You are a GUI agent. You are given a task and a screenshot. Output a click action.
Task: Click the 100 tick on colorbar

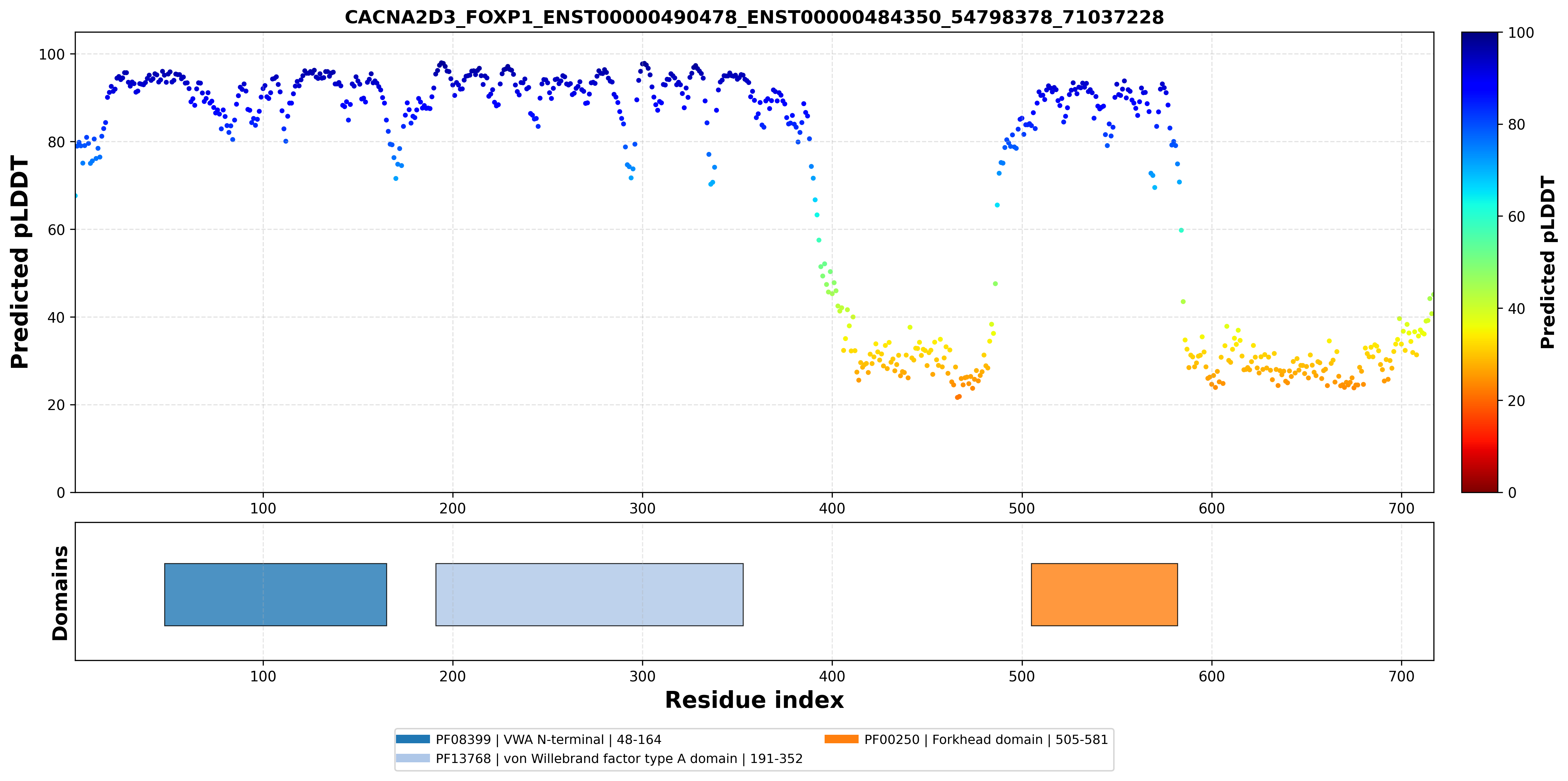click(1520, 33)
